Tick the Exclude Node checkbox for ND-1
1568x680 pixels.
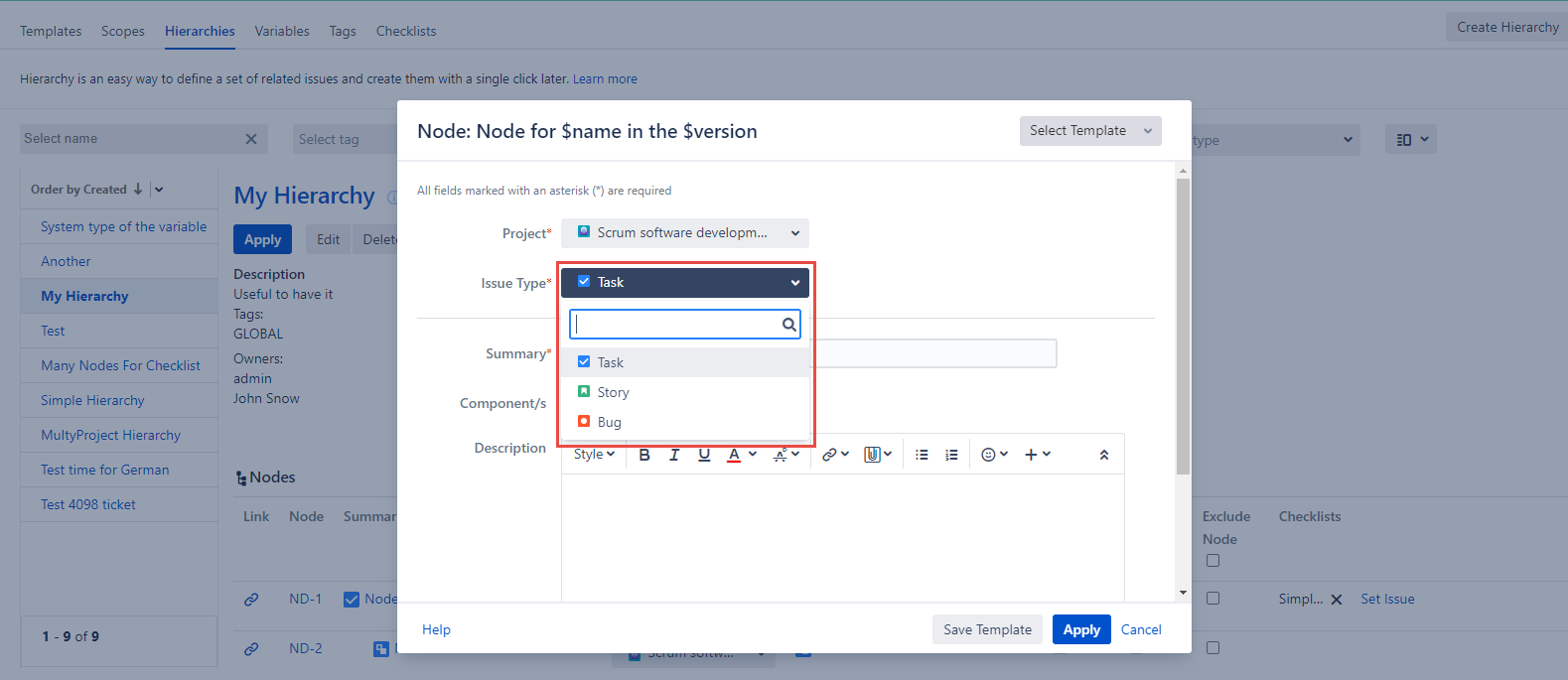click(1212, 599)
